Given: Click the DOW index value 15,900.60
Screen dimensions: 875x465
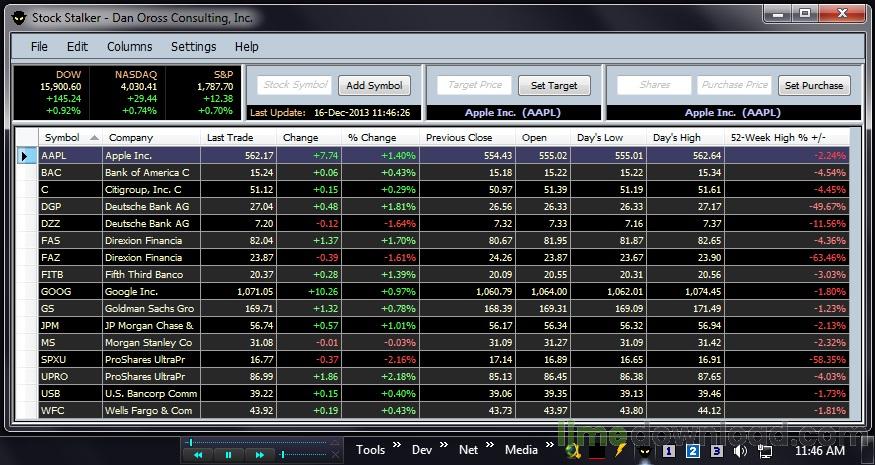Looking at the screenshot, I should click(61, 87).
